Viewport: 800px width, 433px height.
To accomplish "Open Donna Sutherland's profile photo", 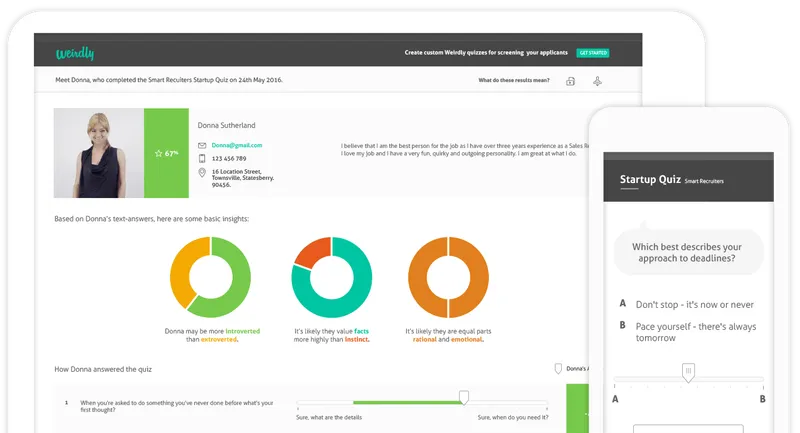I will [x=99, y=153].
